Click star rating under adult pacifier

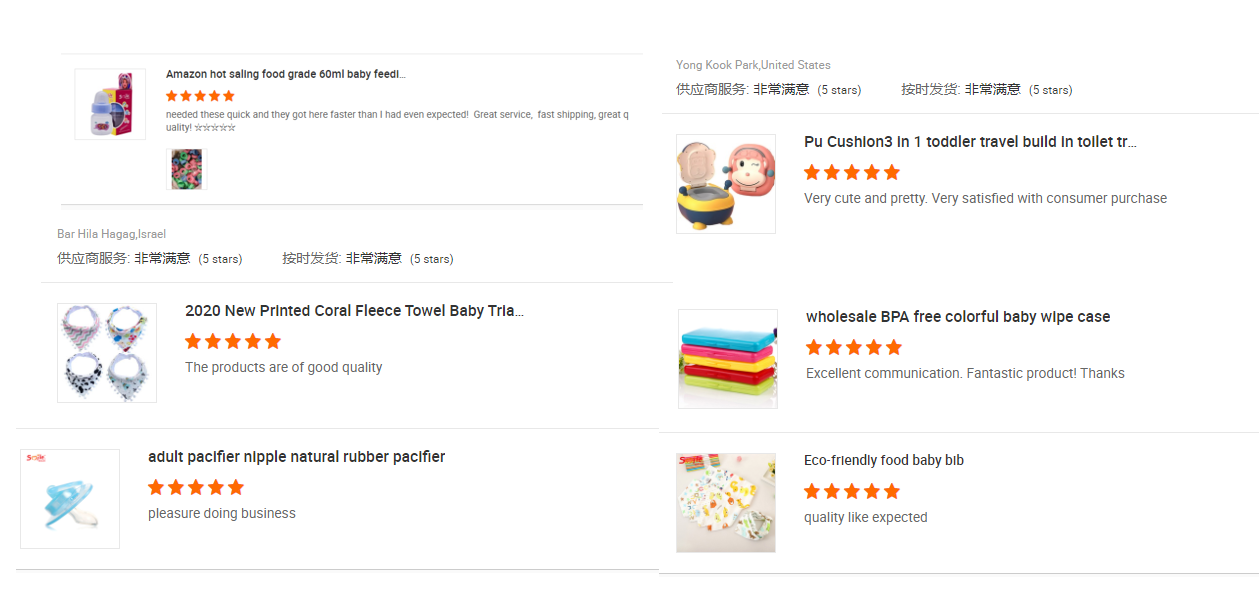click(196, 487)
